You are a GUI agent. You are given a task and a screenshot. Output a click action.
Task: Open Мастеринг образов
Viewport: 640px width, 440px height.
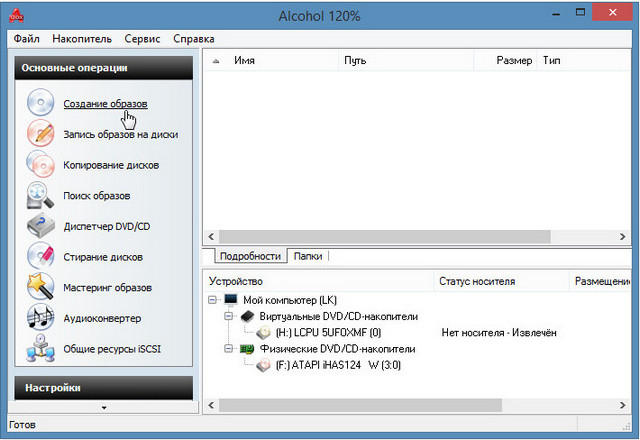(108, 287)
